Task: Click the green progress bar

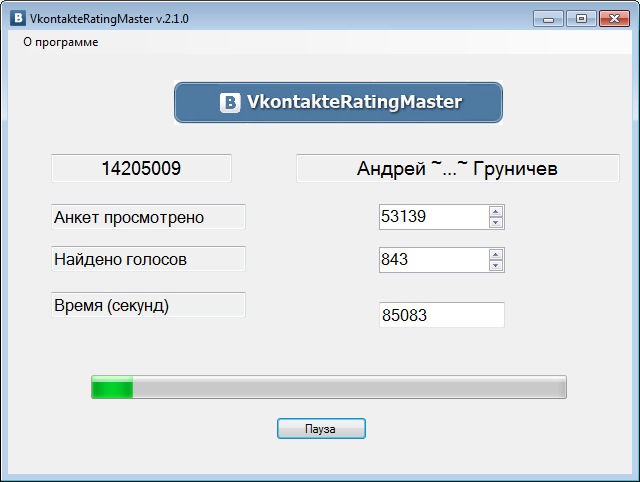Action: pyautogui.click(x=329, y=387)
